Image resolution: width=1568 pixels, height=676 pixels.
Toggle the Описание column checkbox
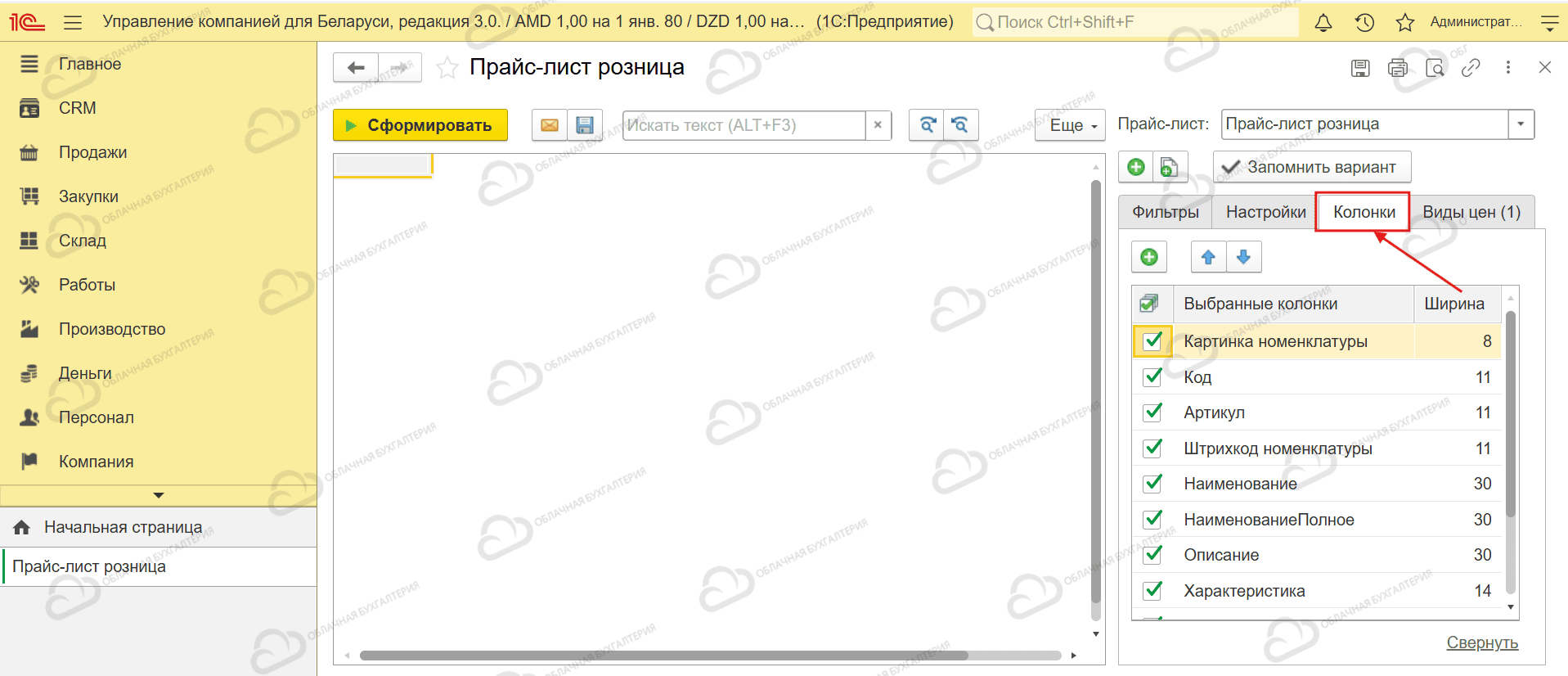click(x=1152, y=554)
